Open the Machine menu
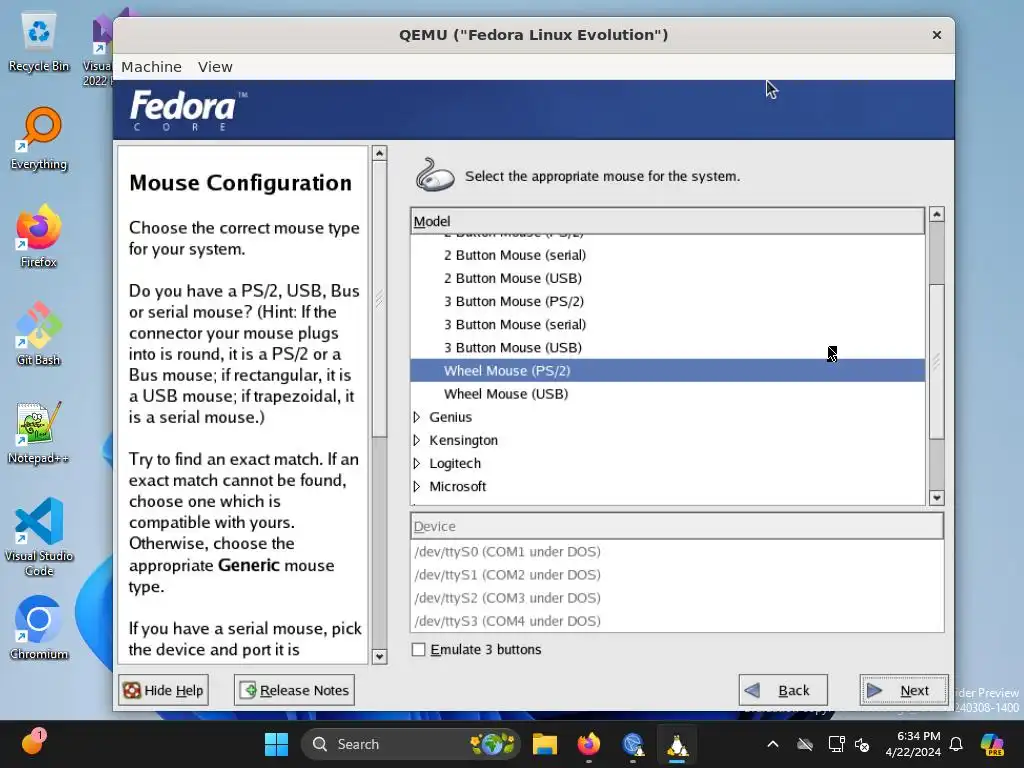This screenshot has height=768, width=1024. (x=152, y=67)
